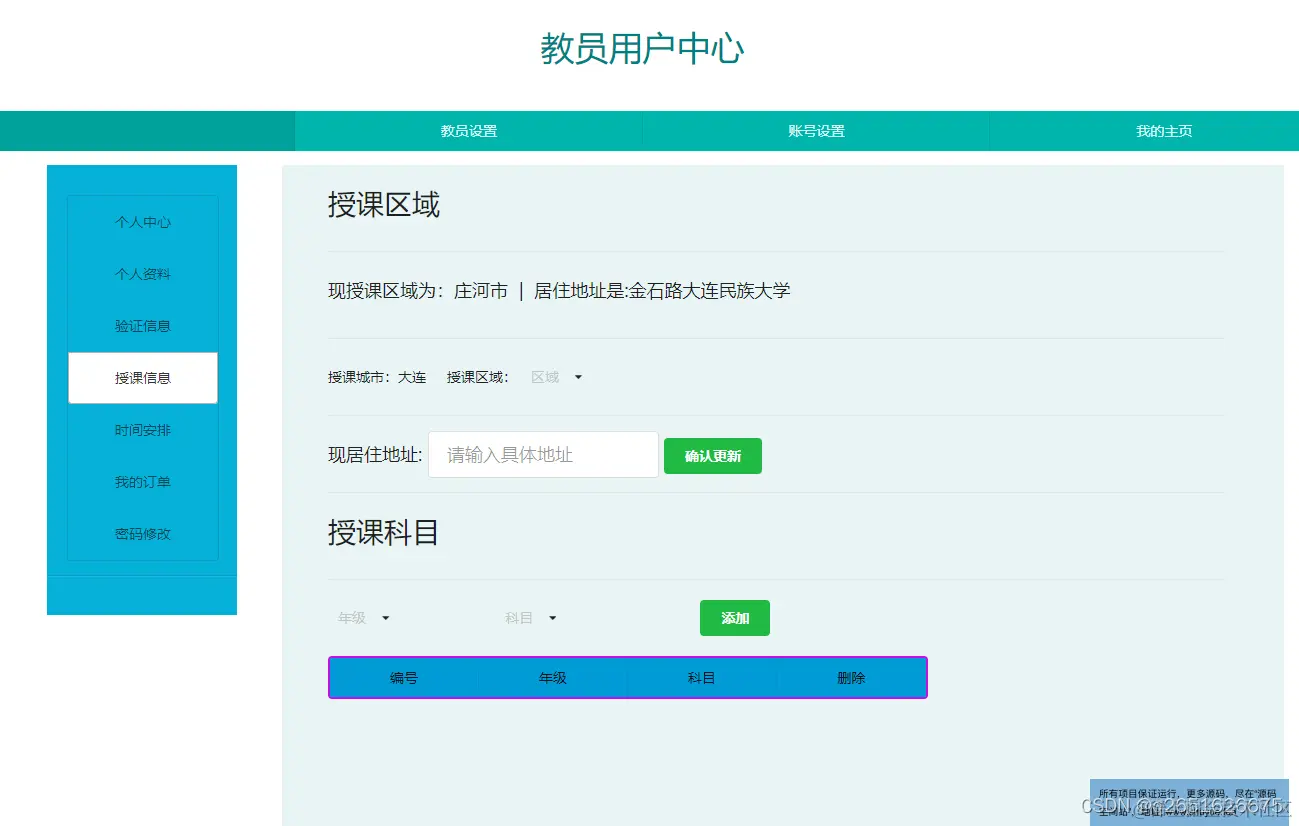Open the 密码修改 page

pos(142,534)
